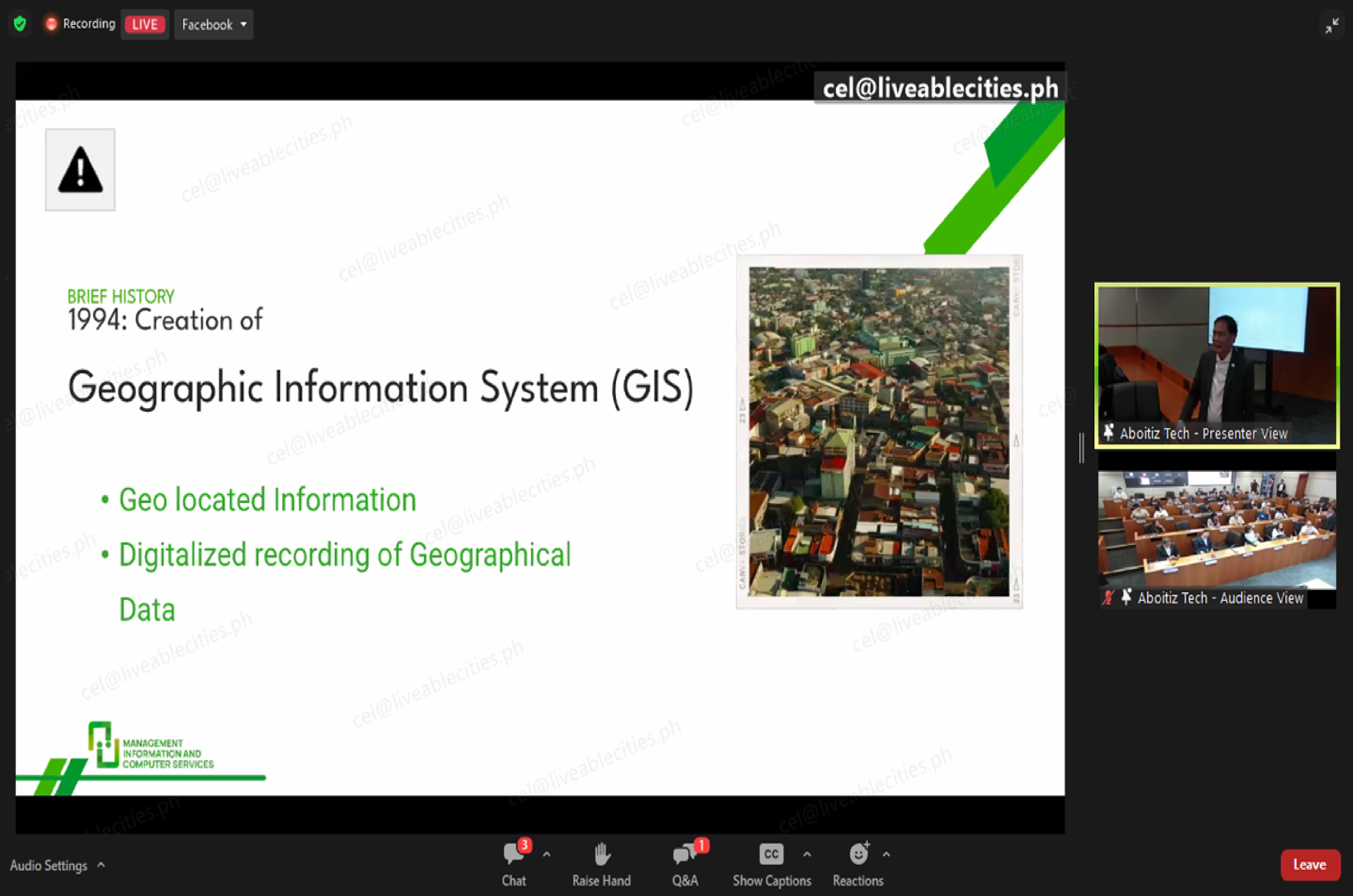Click the red Recording indicator
Image resolution: width=1353 pixels, height=896 pixels.
(x=51, y=24)
